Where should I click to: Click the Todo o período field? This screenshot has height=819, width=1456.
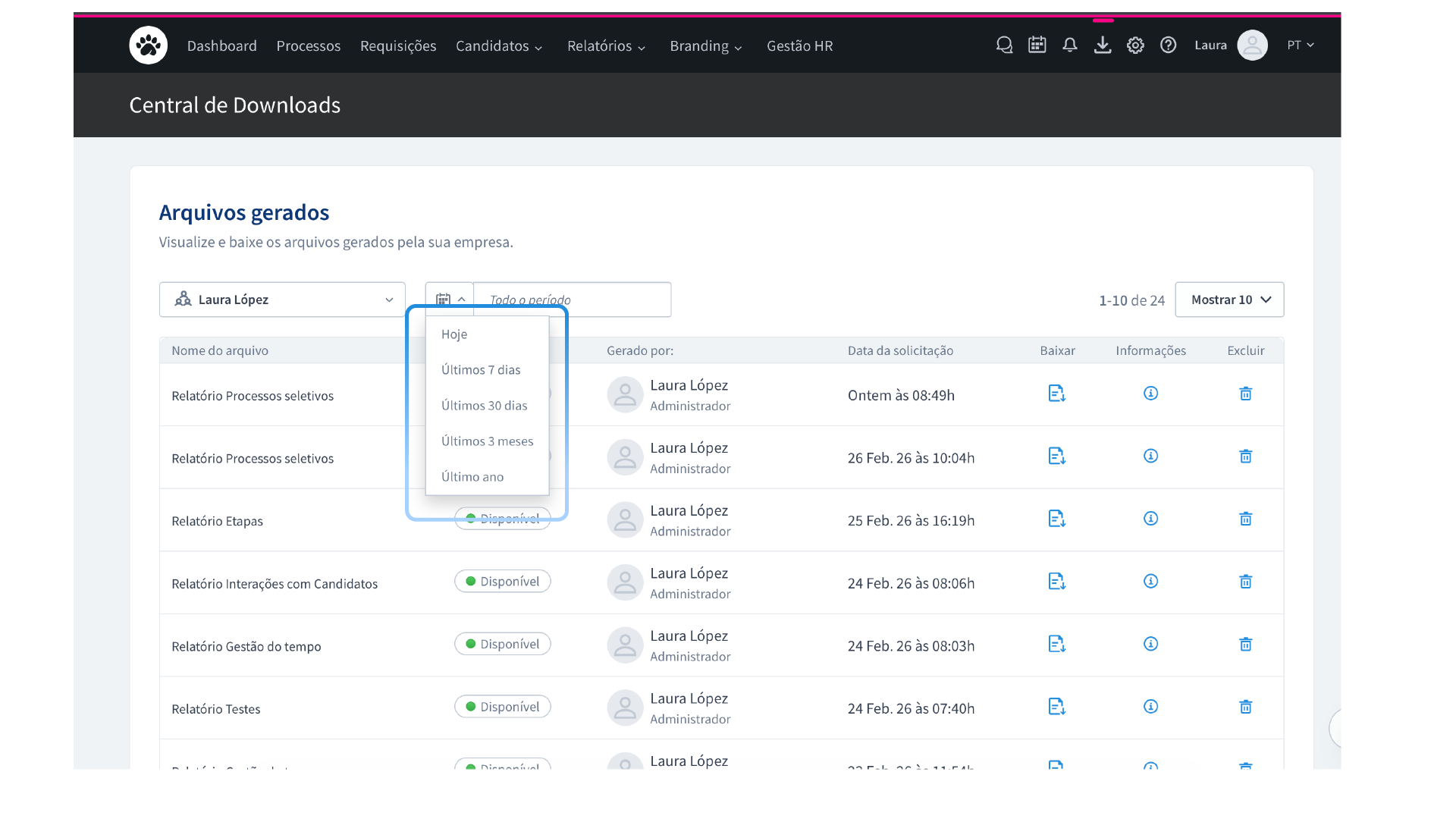[x=572, y=300]
